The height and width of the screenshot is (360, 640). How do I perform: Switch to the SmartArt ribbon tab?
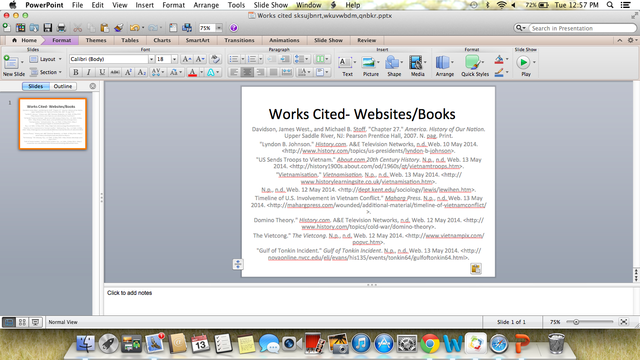[x=198, y=40]
